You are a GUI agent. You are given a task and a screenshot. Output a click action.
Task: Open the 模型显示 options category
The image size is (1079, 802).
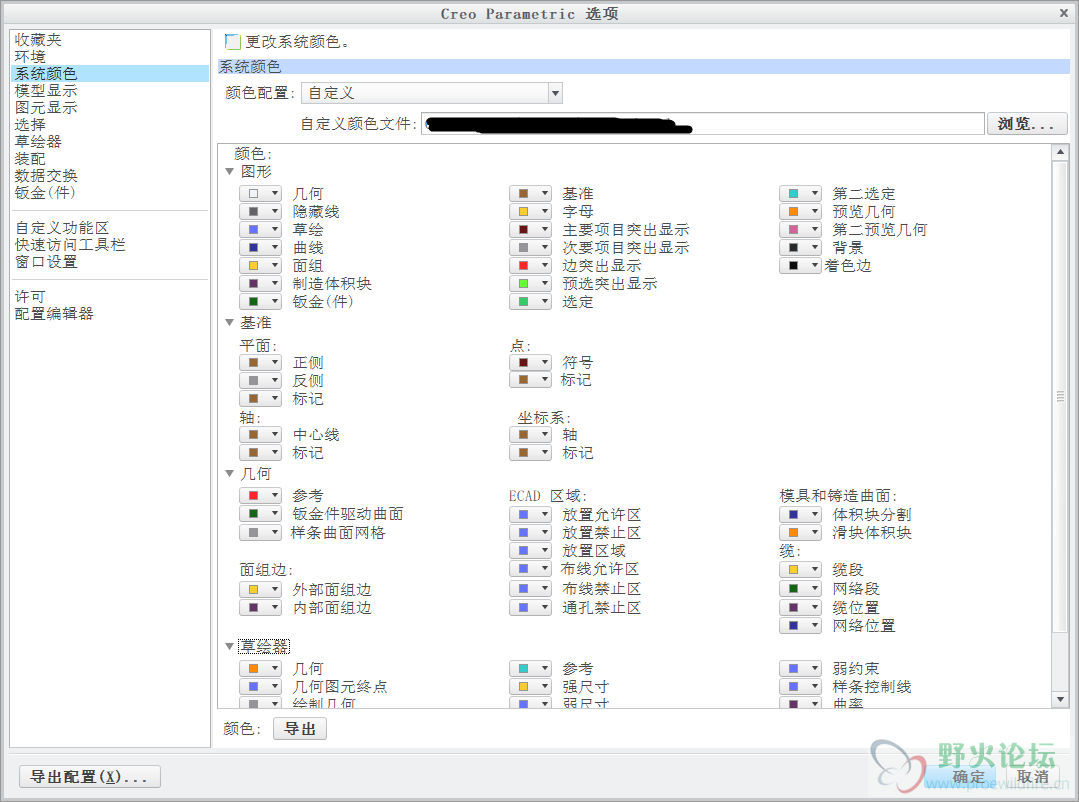[x=46, y=91]
